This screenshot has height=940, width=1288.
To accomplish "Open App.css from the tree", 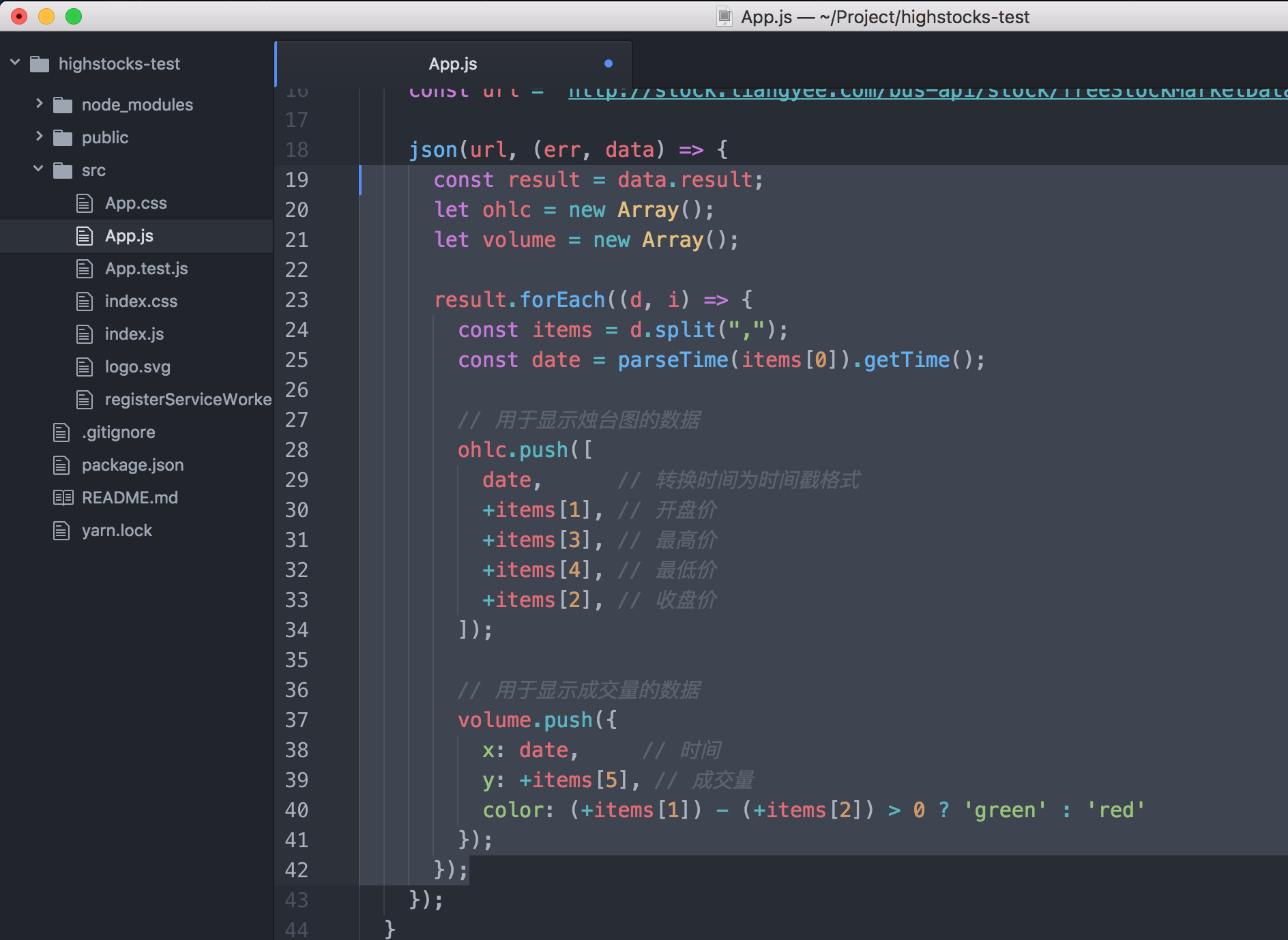I will [136, 203].
